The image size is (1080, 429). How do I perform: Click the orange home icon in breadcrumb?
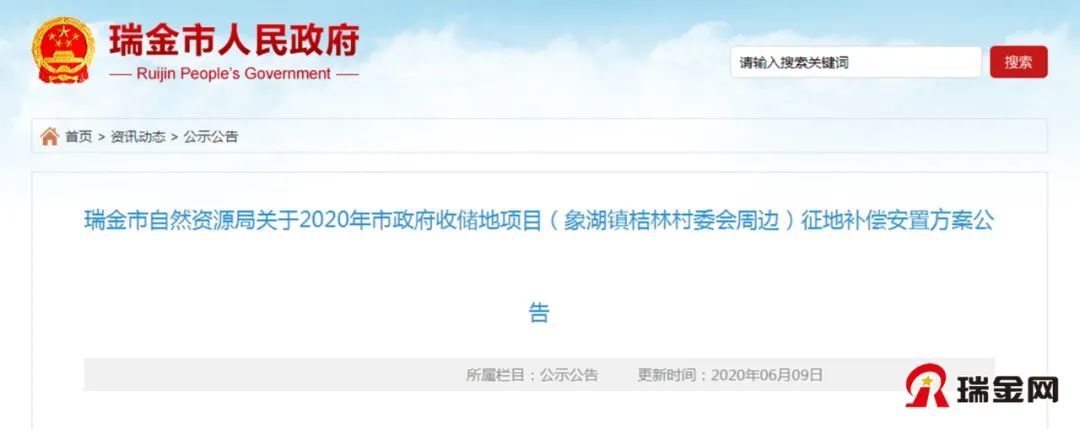click(x=50, y=136)
